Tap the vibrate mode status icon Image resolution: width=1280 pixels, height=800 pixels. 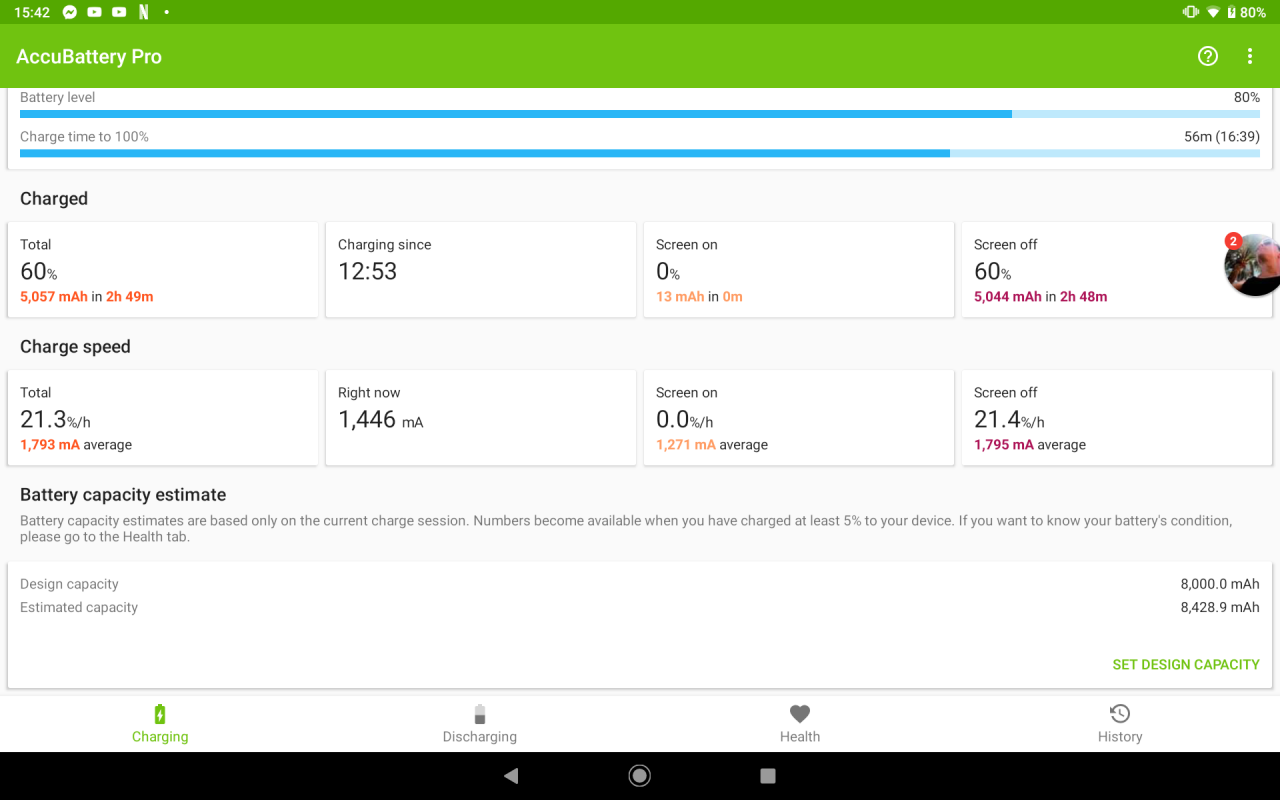coord(1190,12)
